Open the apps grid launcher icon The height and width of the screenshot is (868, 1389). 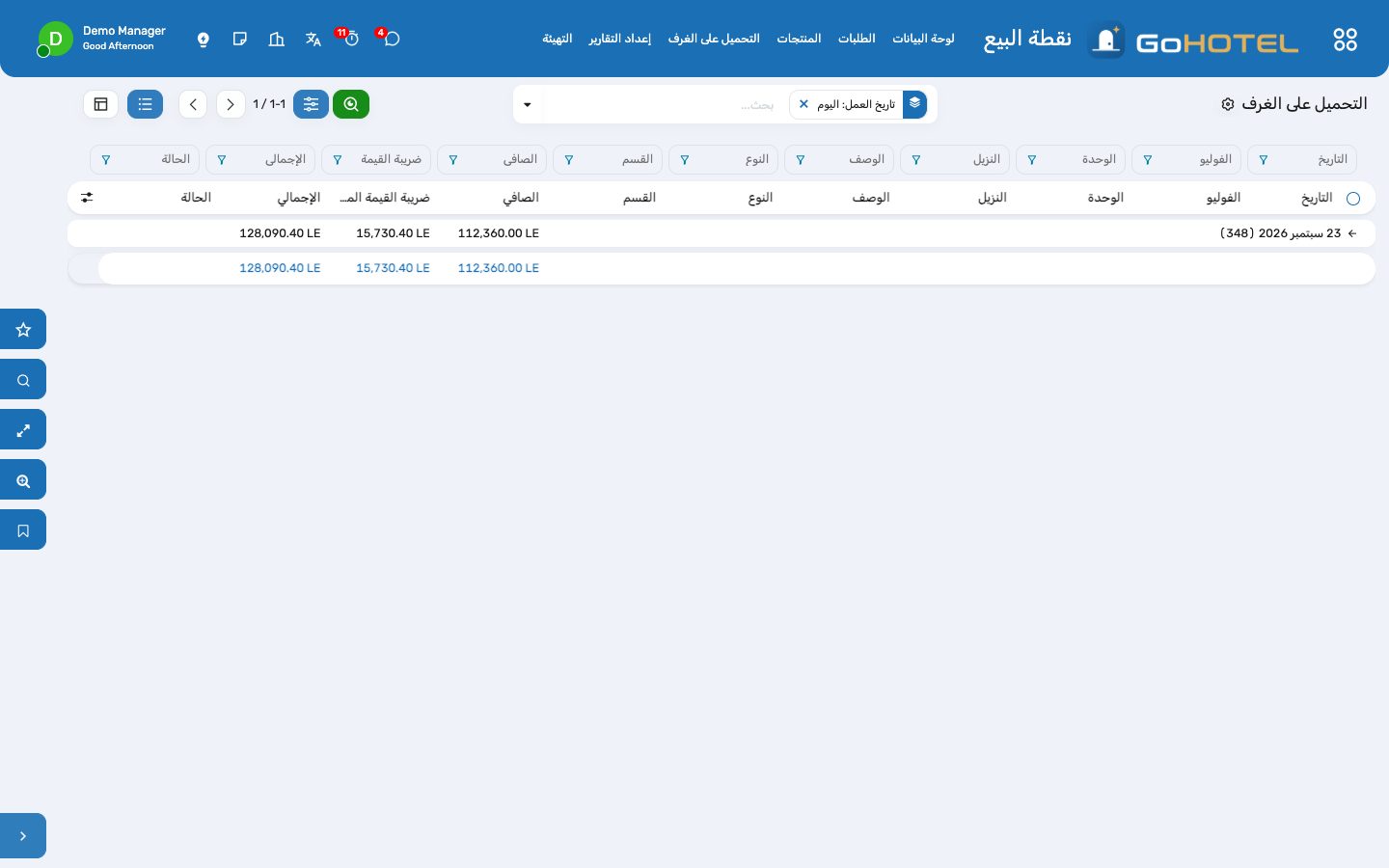click(x=1345, y=40)
